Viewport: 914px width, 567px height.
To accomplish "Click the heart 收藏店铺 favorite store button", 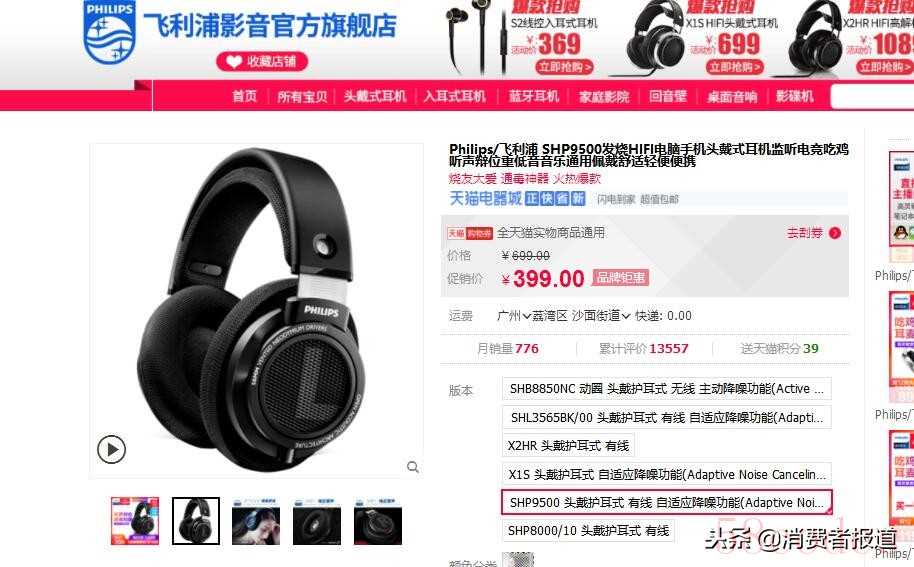I will pos(262,61).
